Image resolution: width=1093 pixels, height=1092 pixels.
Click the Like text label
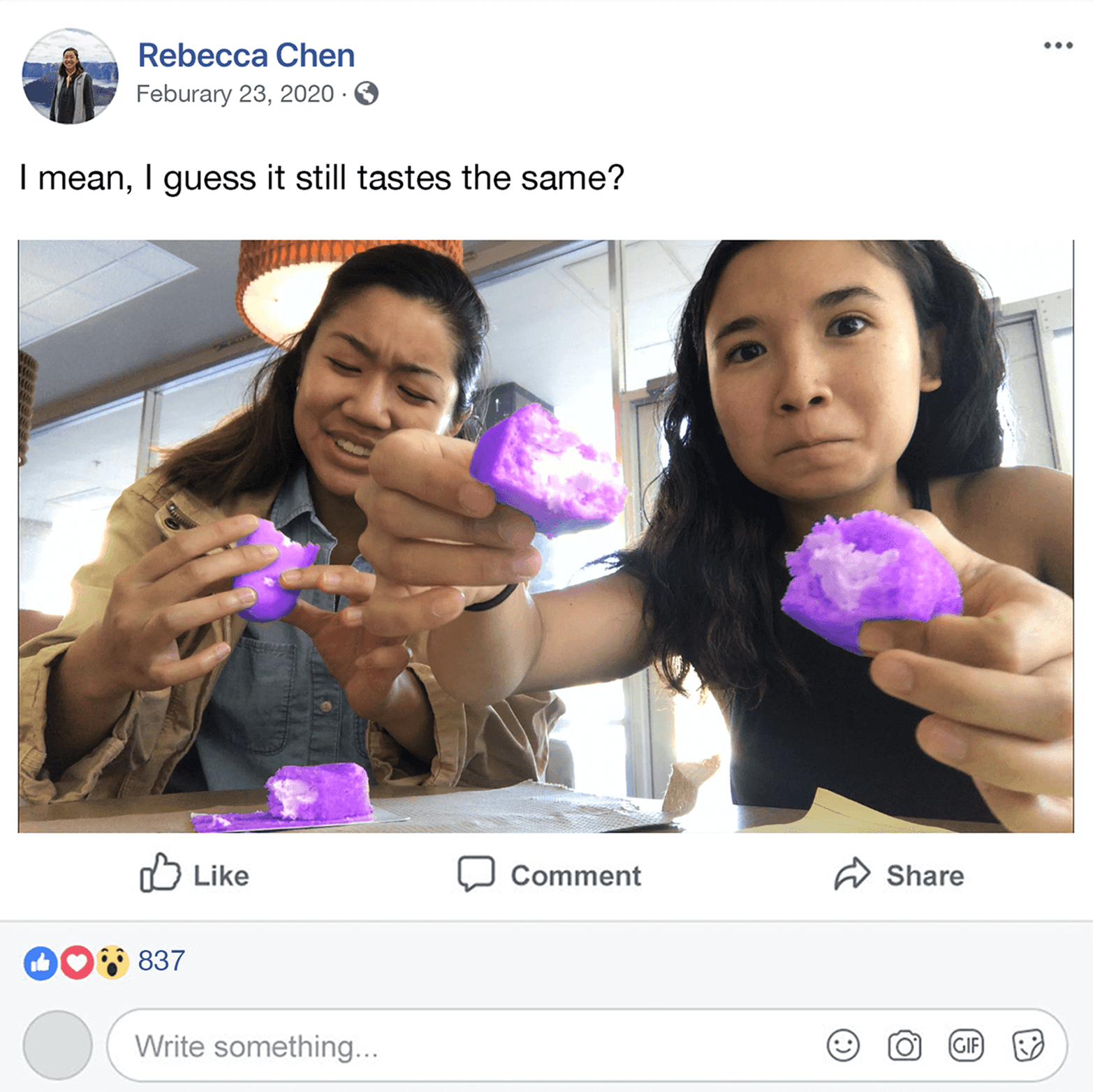tap(221, 876)
